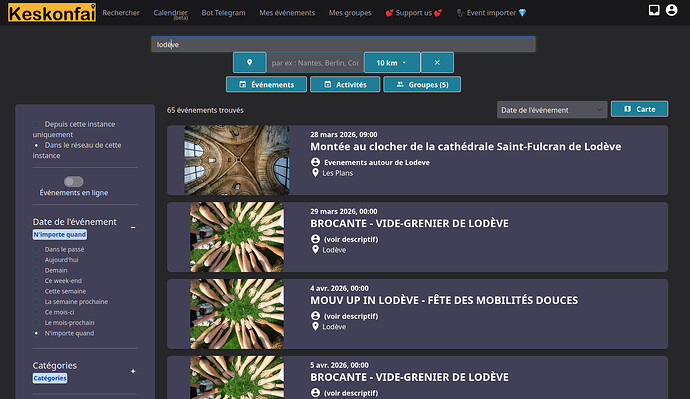Select N'importe quand radio option
The height and width of the screenshot is (399, 690).
[x=37, y=333]
